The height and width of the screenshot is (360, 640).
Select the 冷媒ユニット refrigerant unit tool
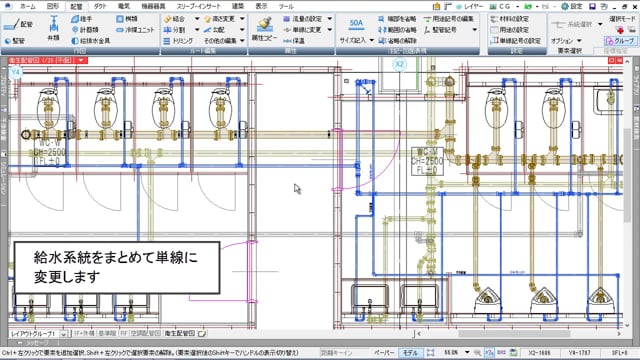point(136,30)
